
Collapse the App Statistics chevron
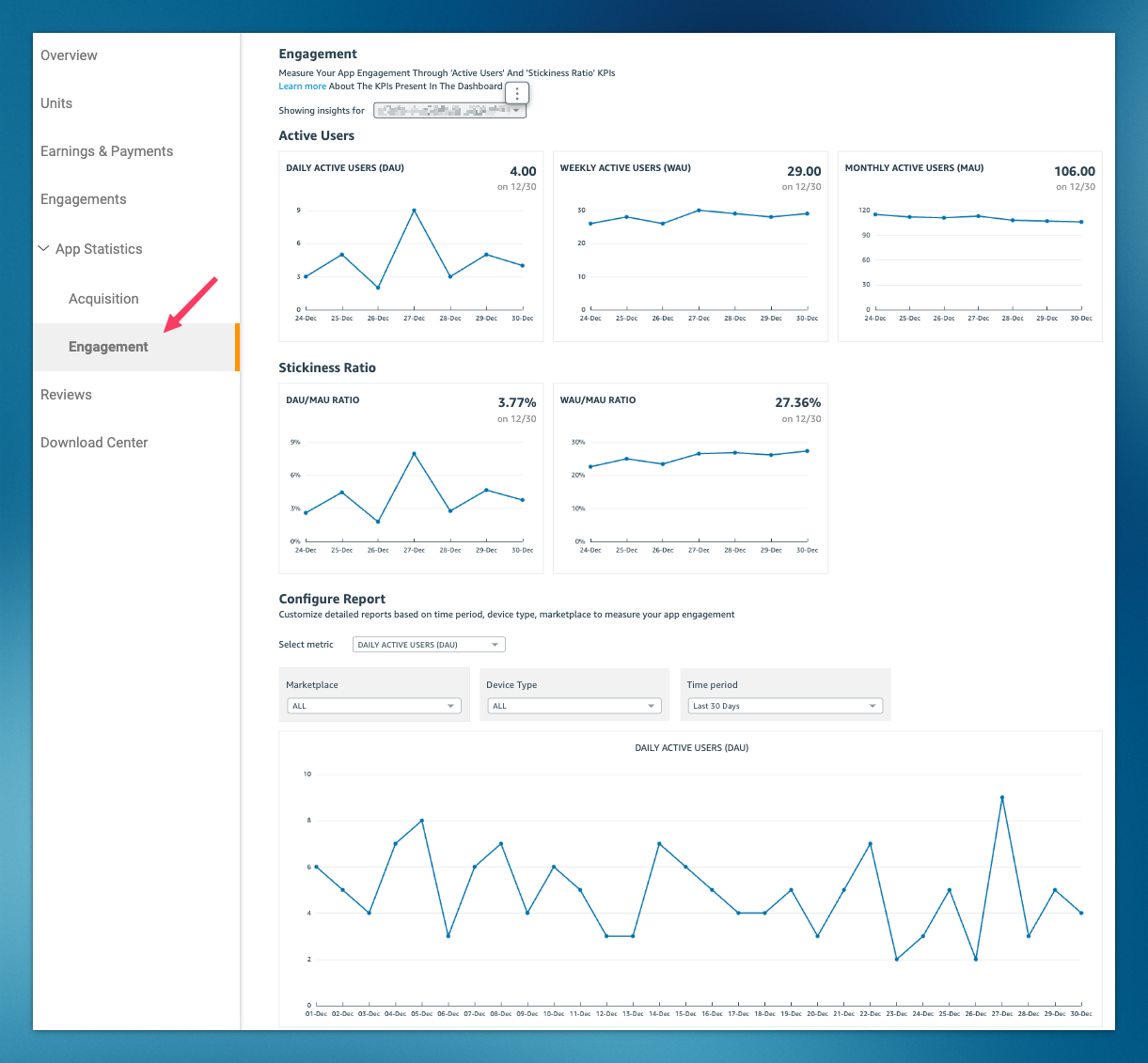[43, 249]
